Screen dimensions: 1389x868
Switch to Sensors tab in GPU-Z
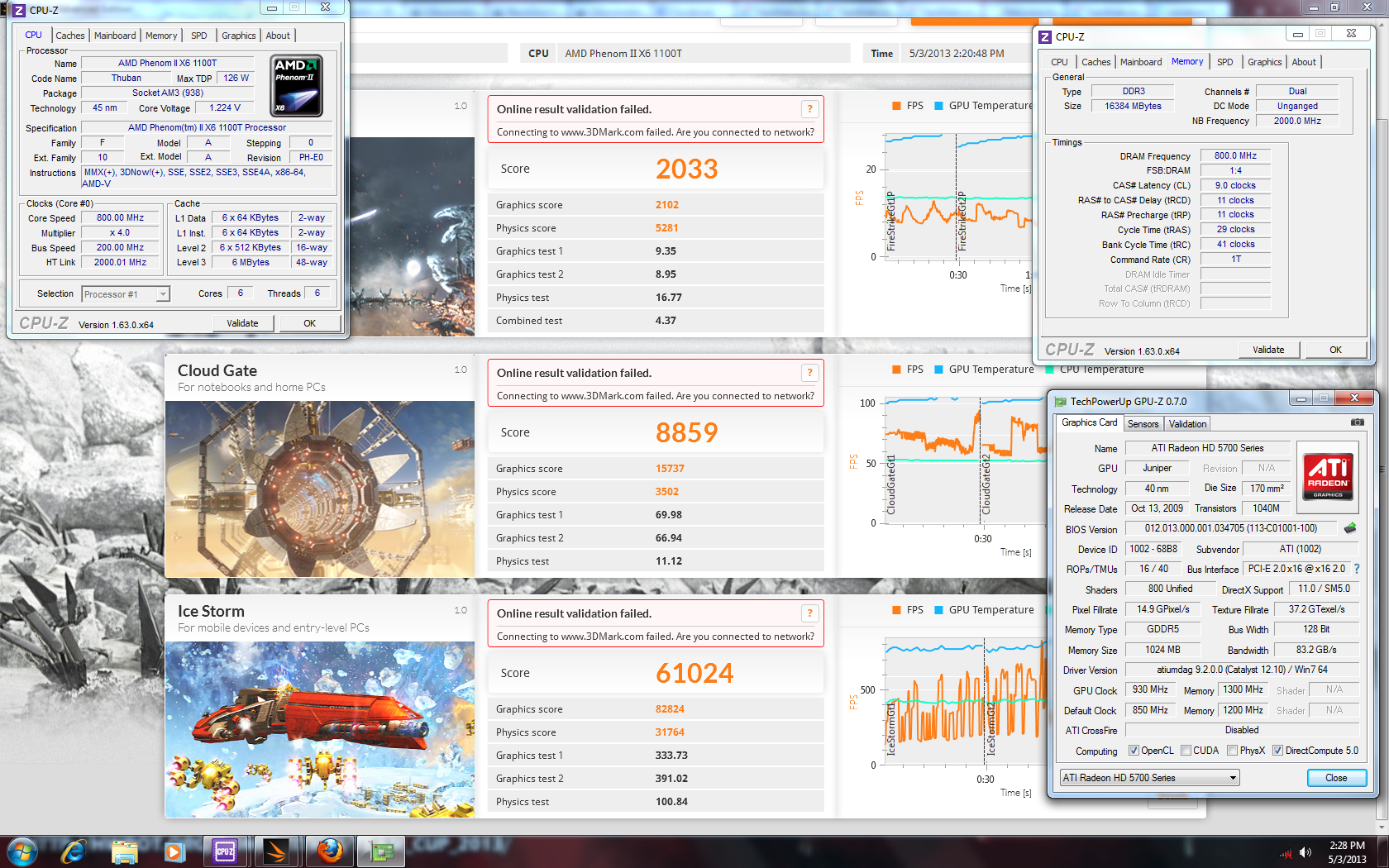click(1143, 424)
